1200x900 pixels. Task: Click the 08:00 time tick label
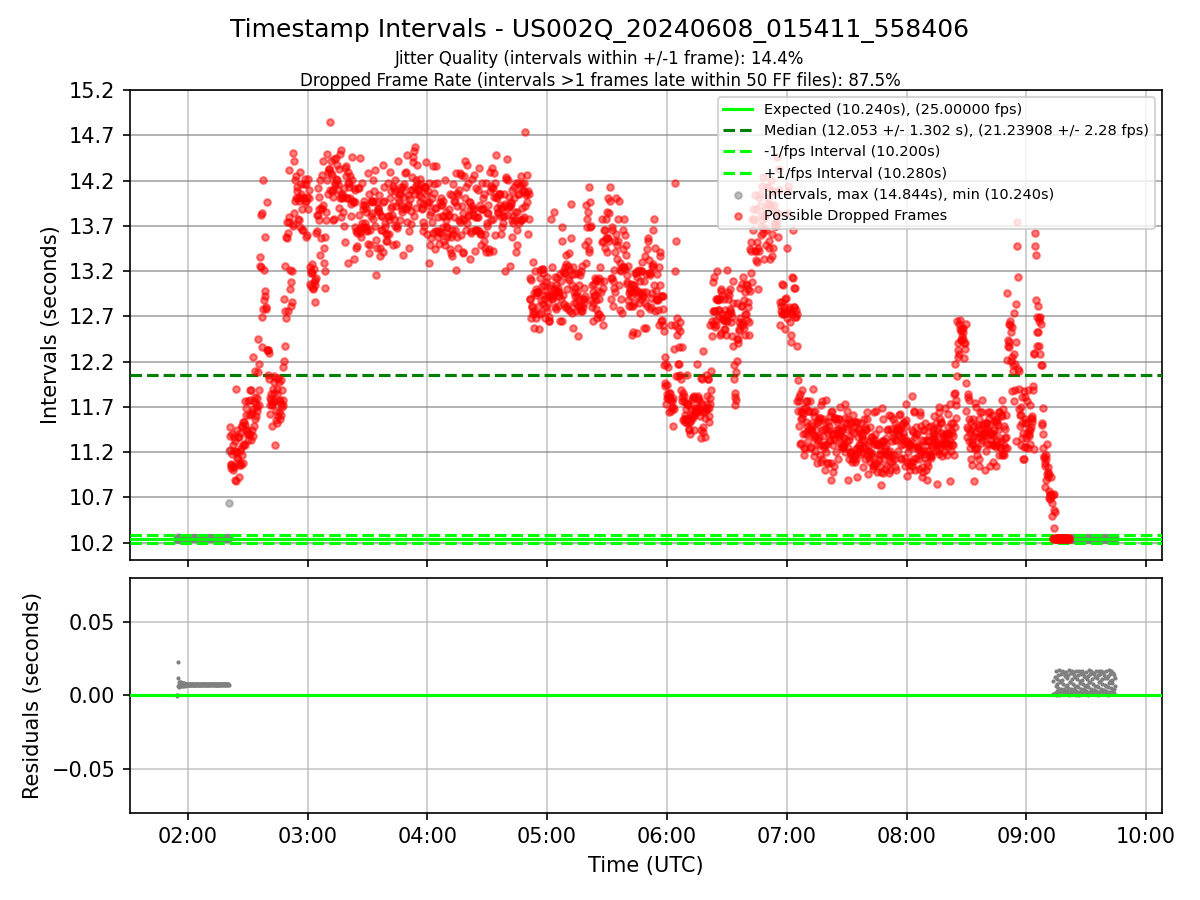click(906, 833)
